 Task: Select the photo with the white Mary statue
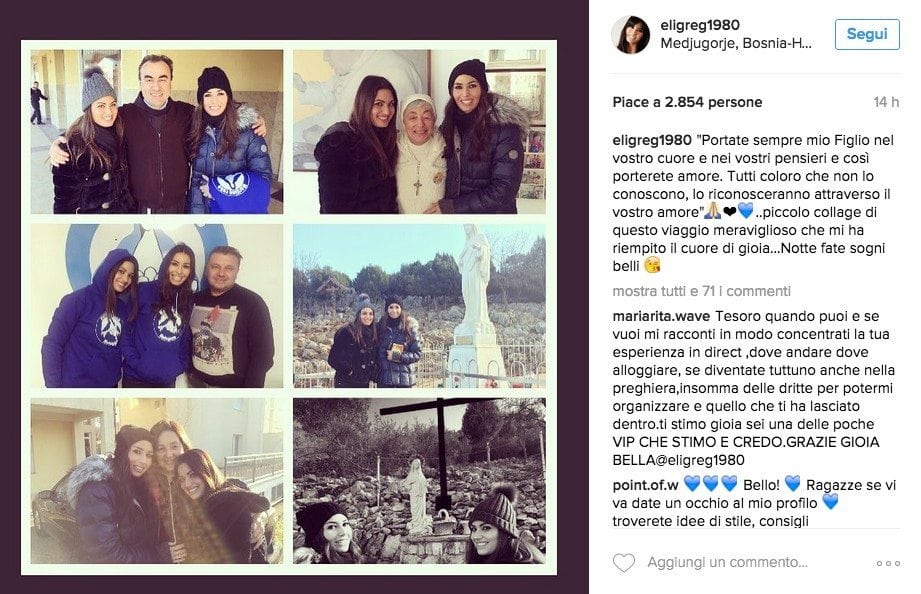coord(419,306)
